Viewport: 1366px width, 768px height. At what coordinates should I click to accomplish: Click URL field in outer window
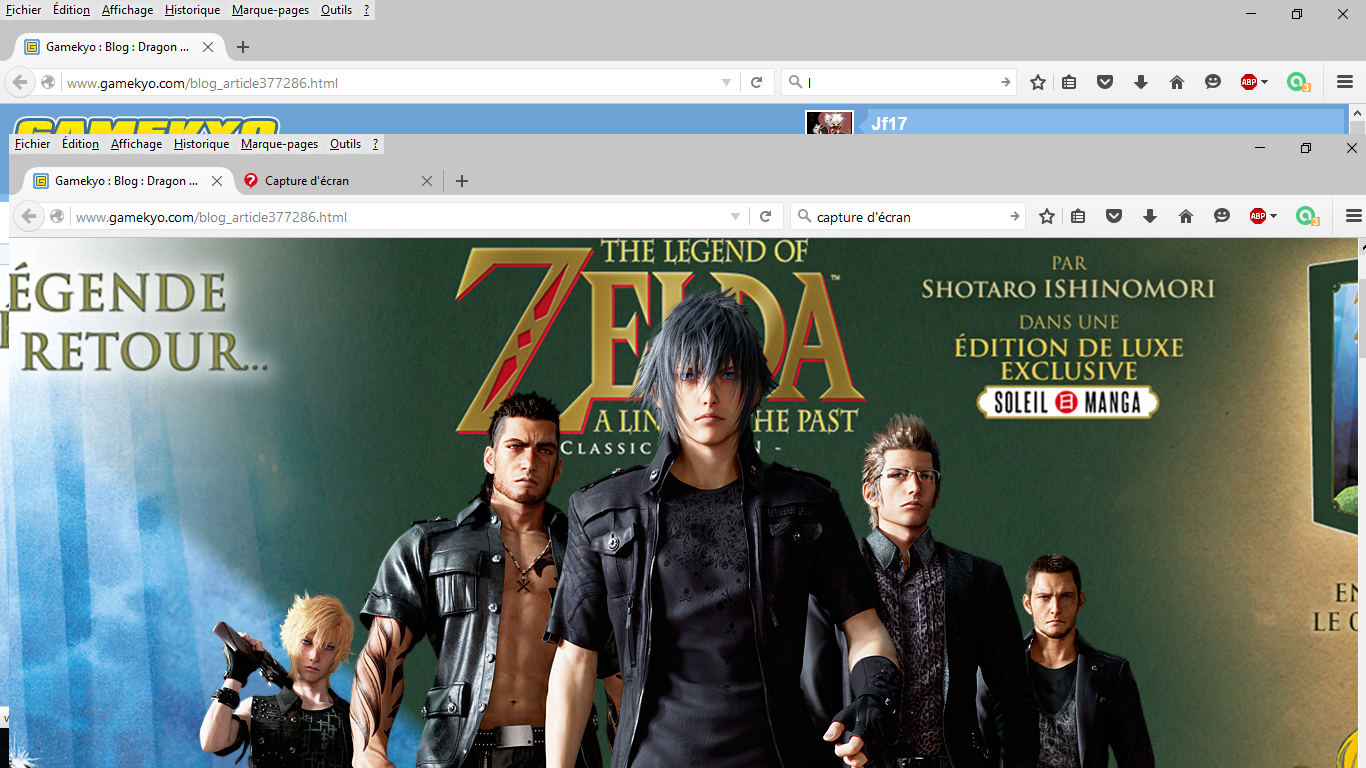pos(390,83)
